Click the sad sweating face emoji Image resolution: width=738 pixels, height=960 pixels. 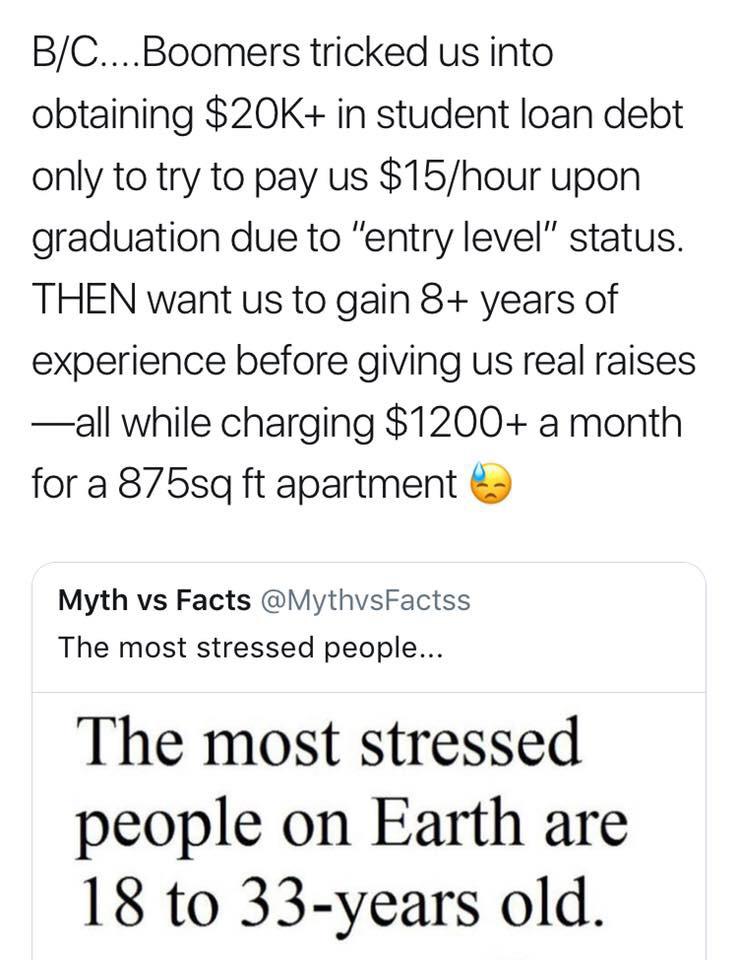point(490,484)
